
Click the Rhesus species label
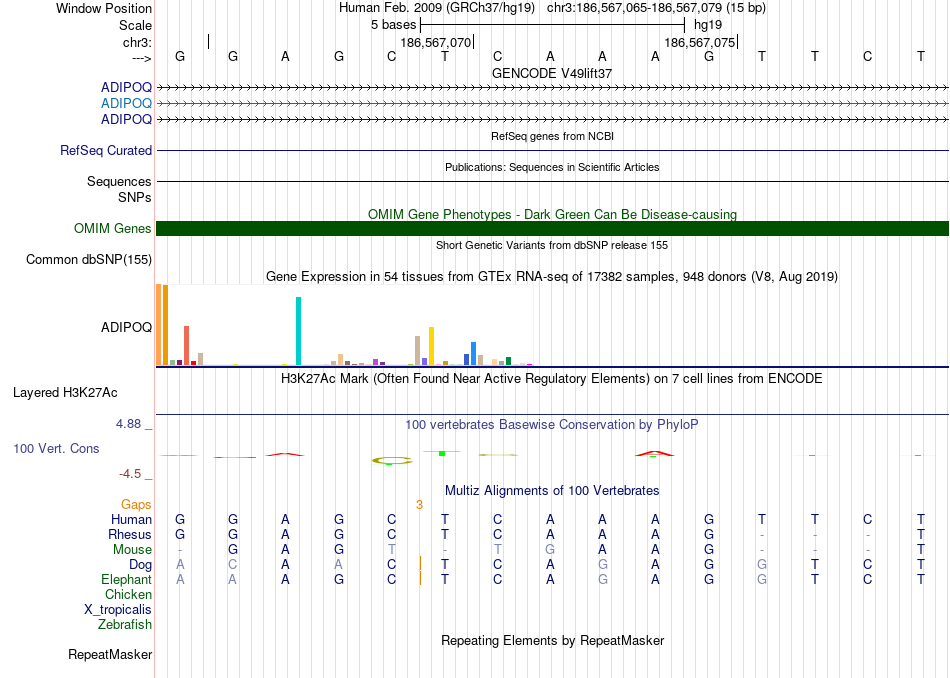tap(130, 534)
